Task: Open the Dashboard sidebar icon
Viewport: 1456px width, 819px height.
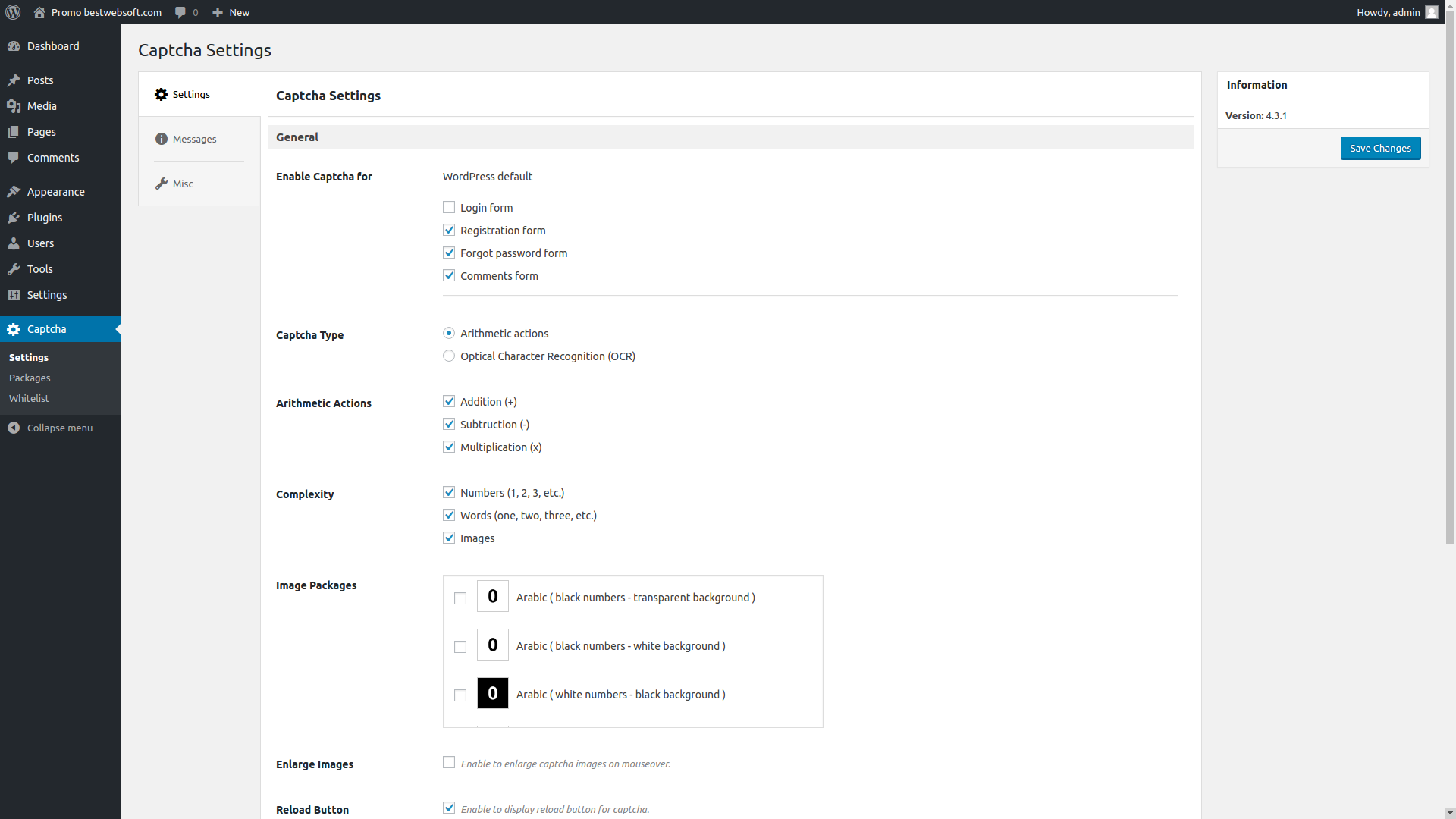Action: (14, 46)
